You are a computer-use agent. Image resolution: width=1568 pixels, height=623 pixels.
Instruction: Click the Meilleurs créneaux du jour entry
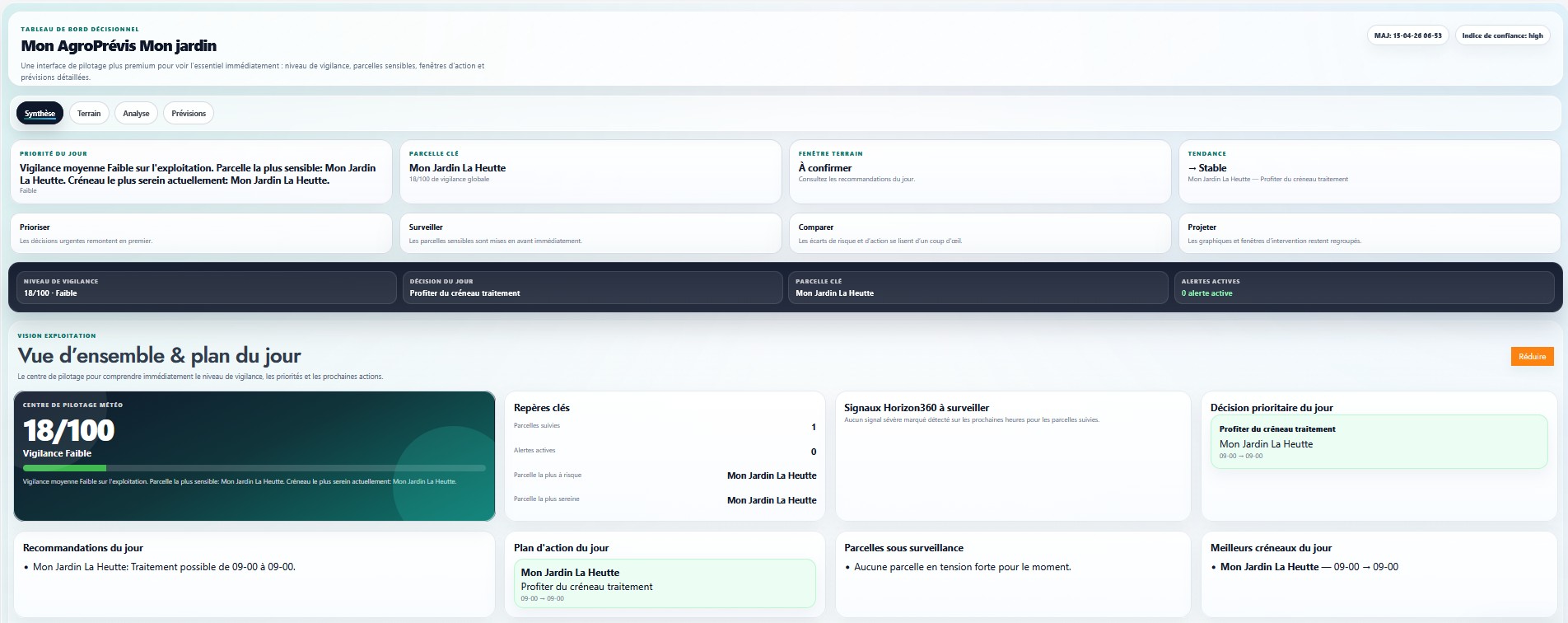1309,567
